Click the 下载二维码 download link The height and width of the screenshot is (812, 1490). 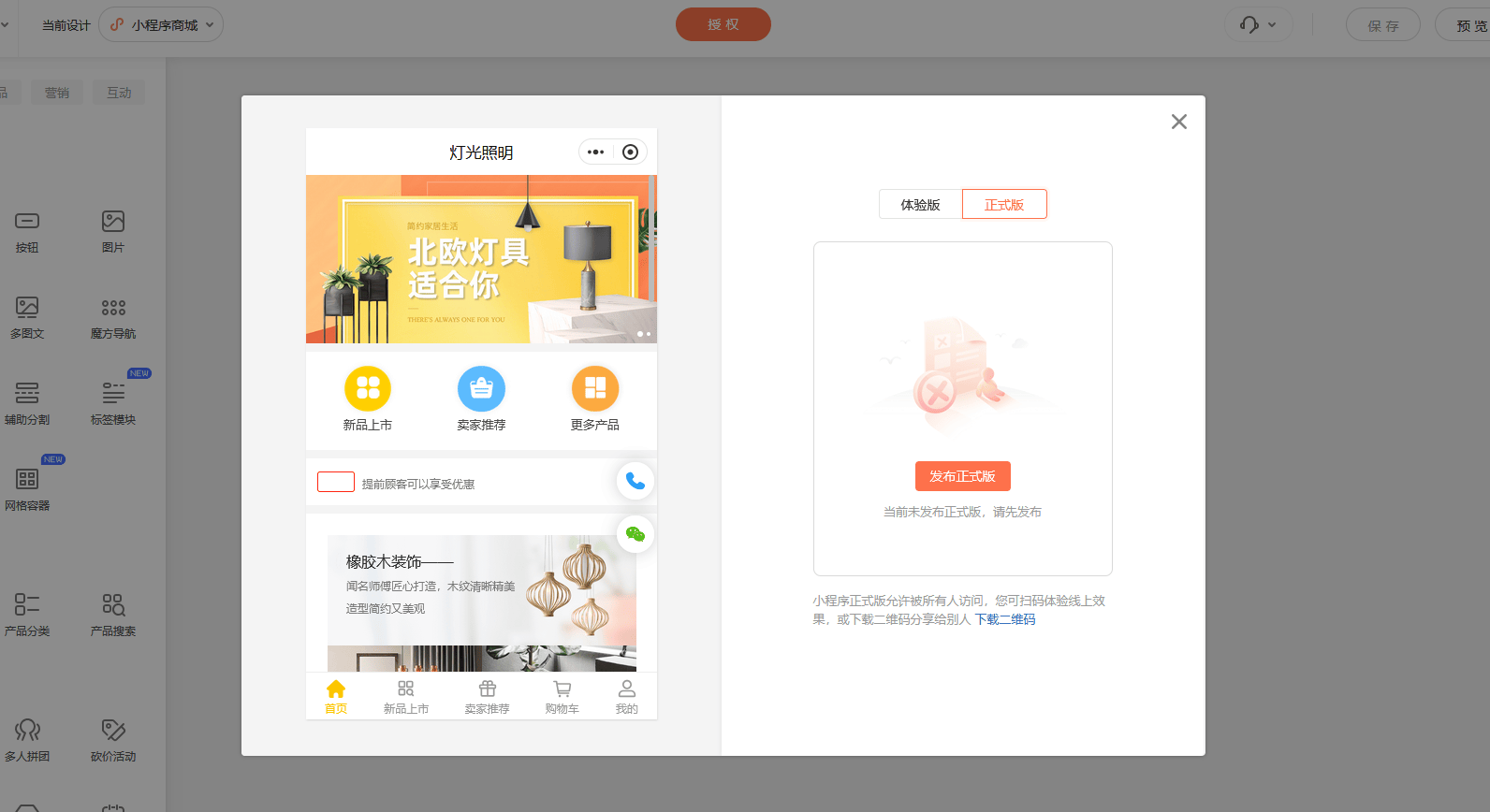point(1005,619)
